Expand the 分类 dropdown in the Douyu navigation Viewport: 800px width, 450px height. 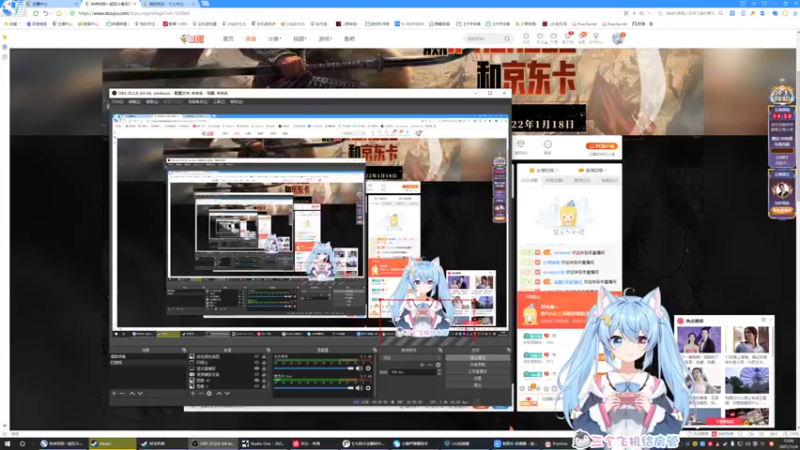pyautogui.click(x=274, y=39)
